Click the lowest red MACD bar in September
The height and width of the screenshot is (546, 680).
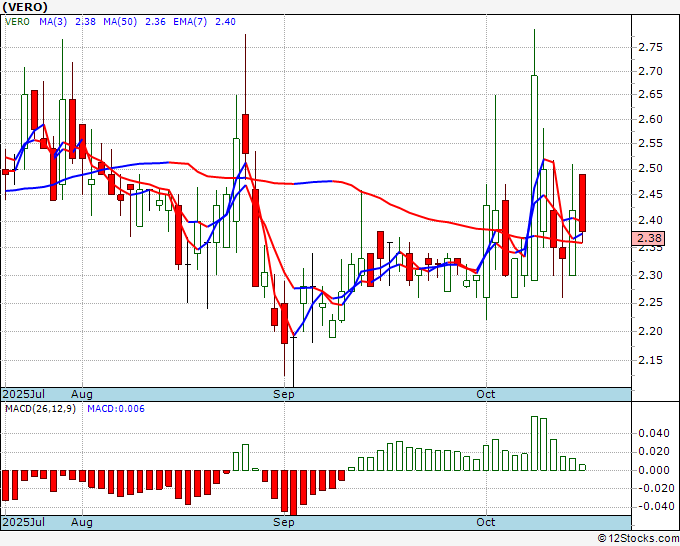(294, 493)
